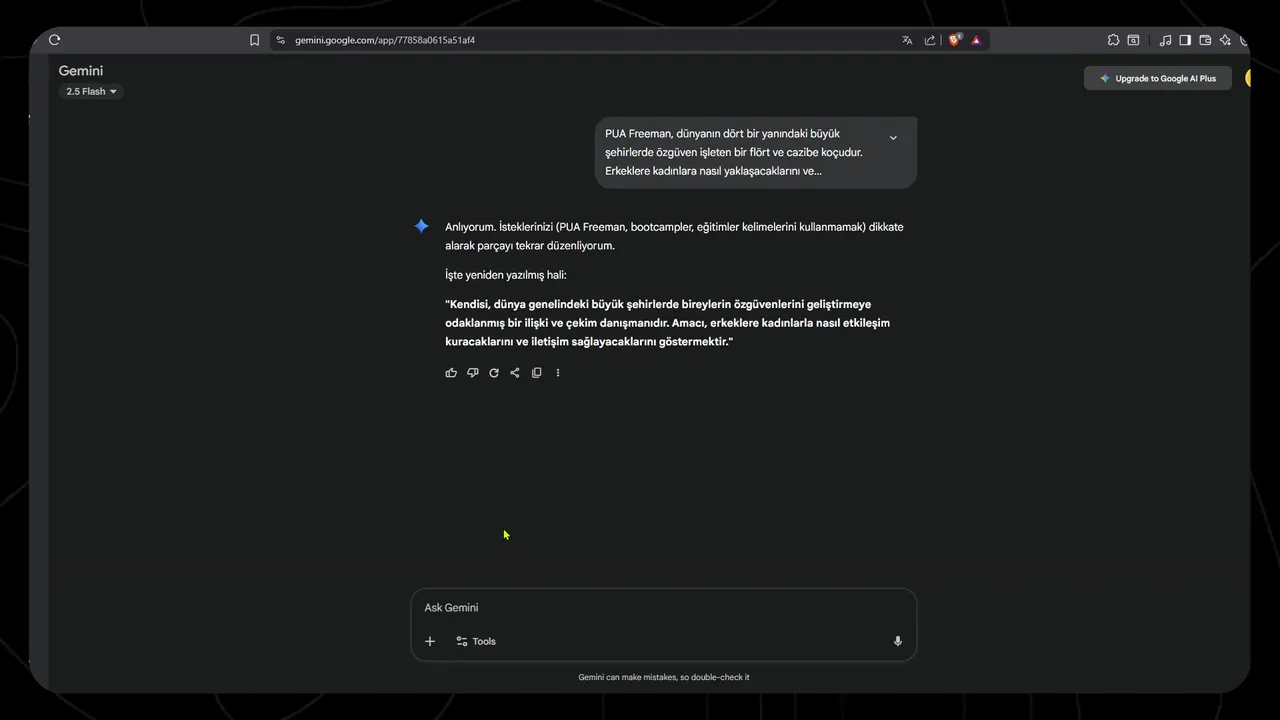Click the bold quoted paragraph starting 'Kendisi, dünya'
Screen dimensions: 1280x720
tap(668, 323)
